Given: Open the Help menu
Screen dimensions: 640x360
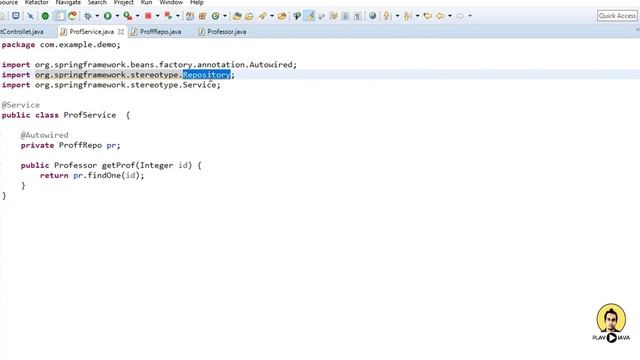Looking at the screenshot, I should click(197, 2).
